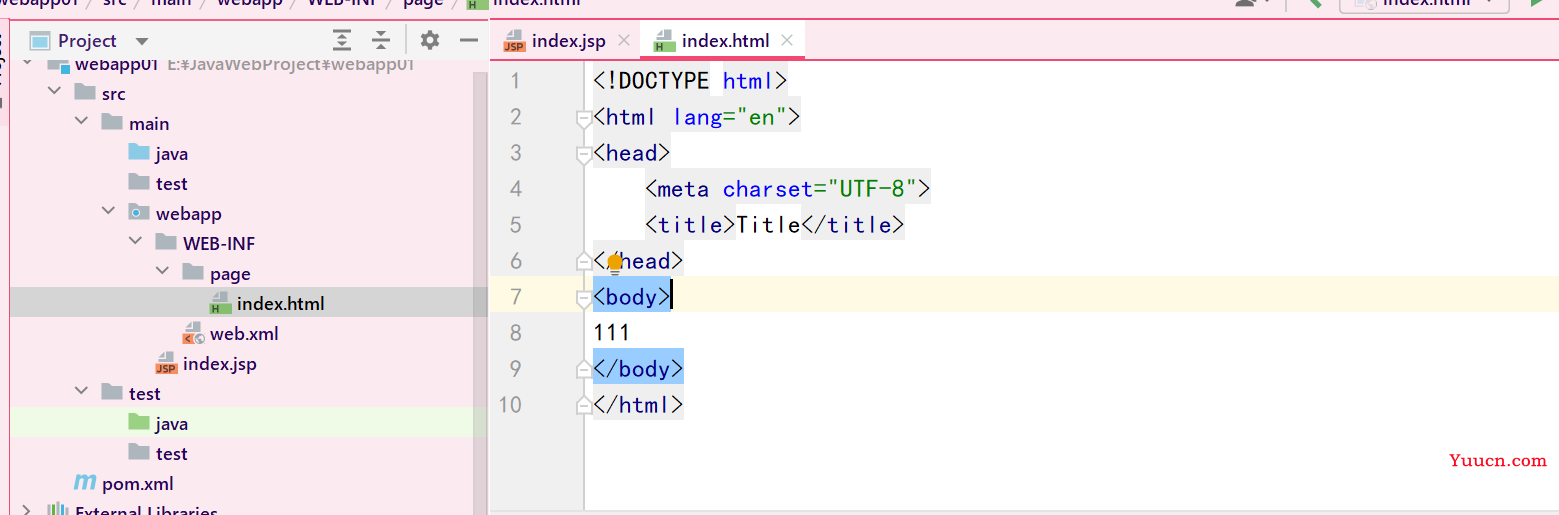The width and height of the screenshot is (1559, 515).
Task: Click line number 5 in the gutter
Action: point(516,225)
